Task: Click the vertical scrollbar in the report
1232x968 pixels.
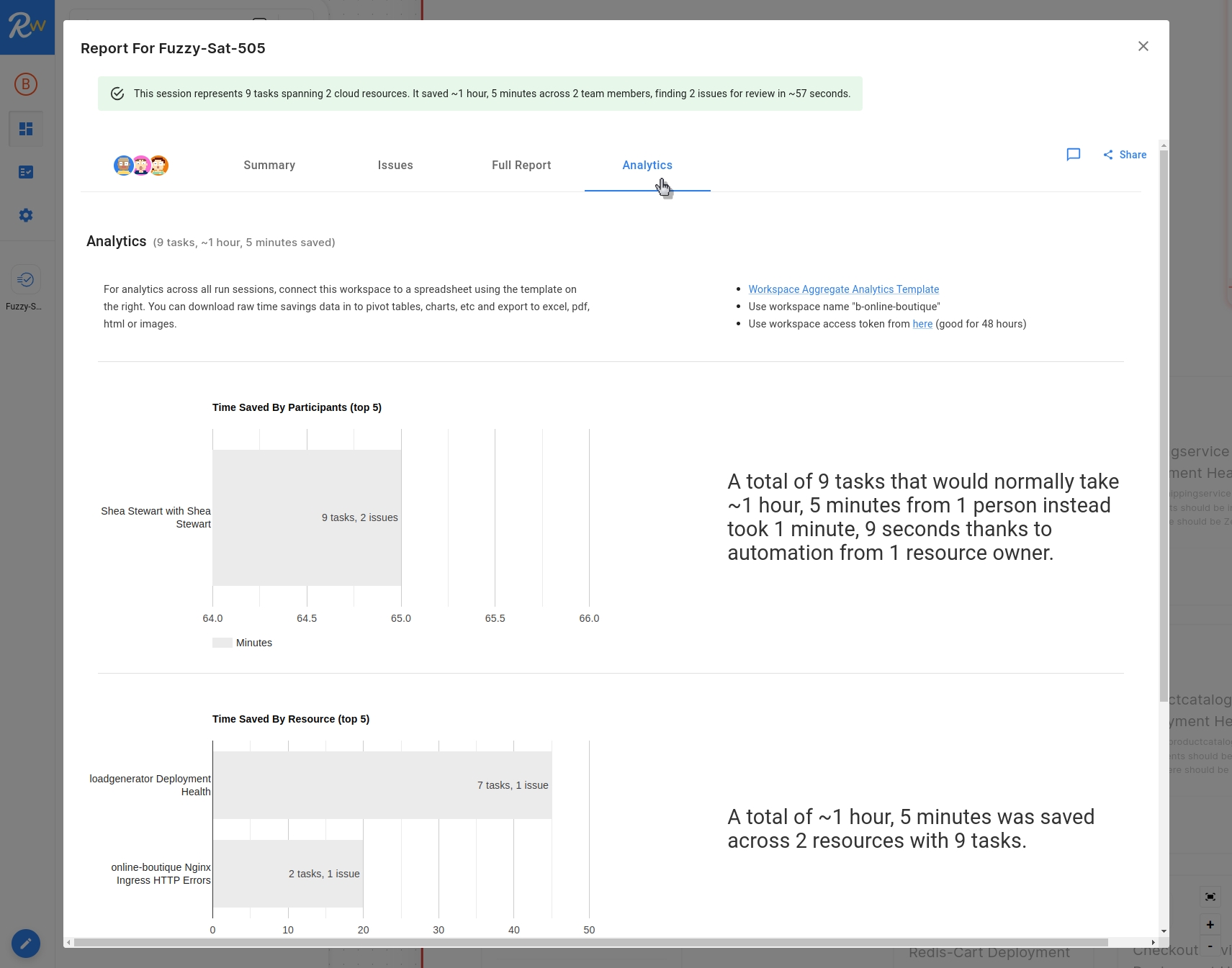Action: pyautogui.click(x=1164, y=425)
